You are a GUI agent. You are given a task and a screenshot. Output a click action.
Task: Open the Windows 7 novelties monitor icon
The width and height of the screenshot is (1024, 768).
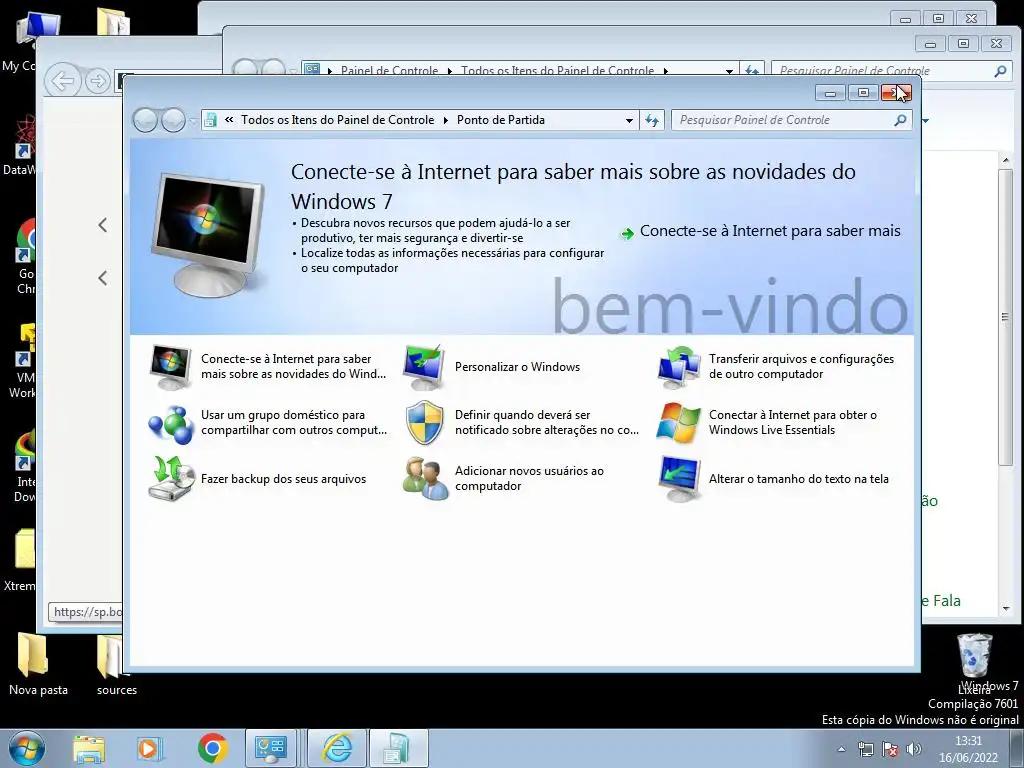click(170, 367)
